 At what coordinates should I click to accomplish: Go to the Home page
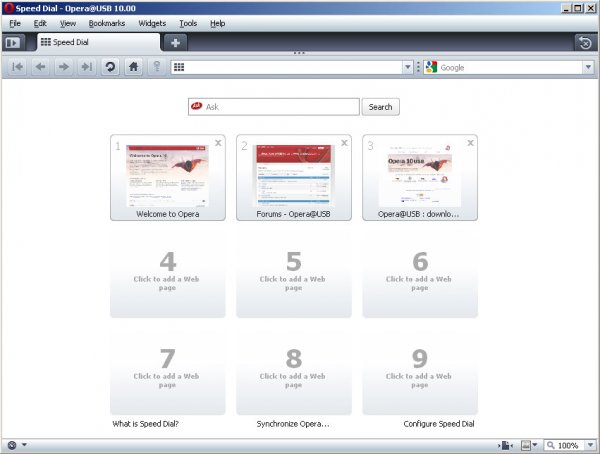pyautogui.click(x=133, y=67)
